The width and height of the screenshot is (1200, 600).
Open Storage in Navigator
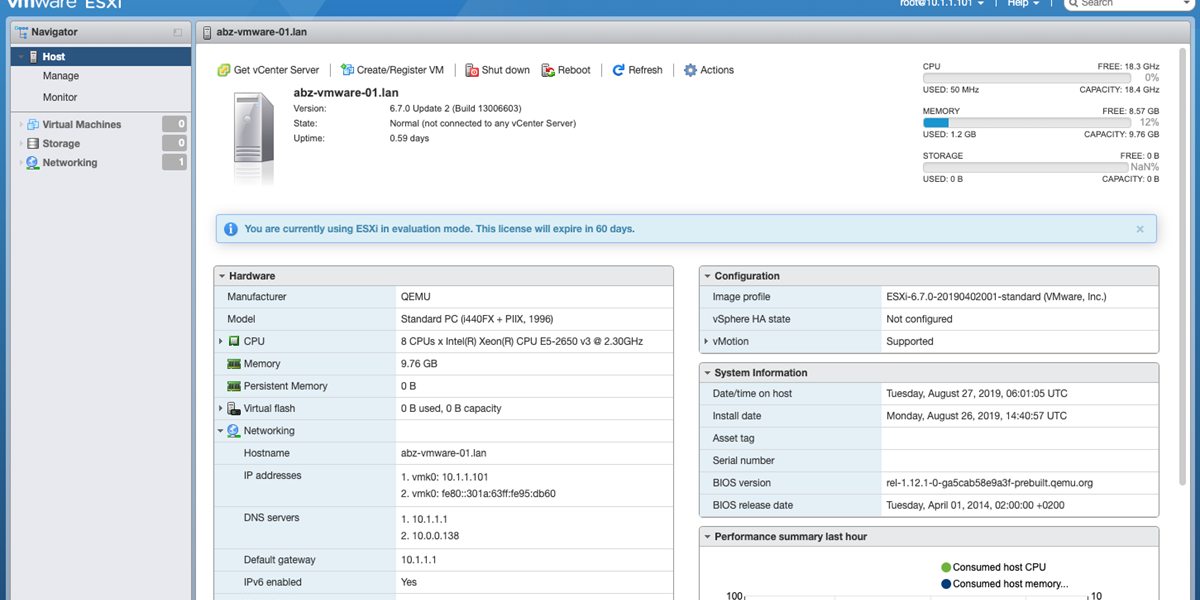pyautogui.click(x=61, y=144)
